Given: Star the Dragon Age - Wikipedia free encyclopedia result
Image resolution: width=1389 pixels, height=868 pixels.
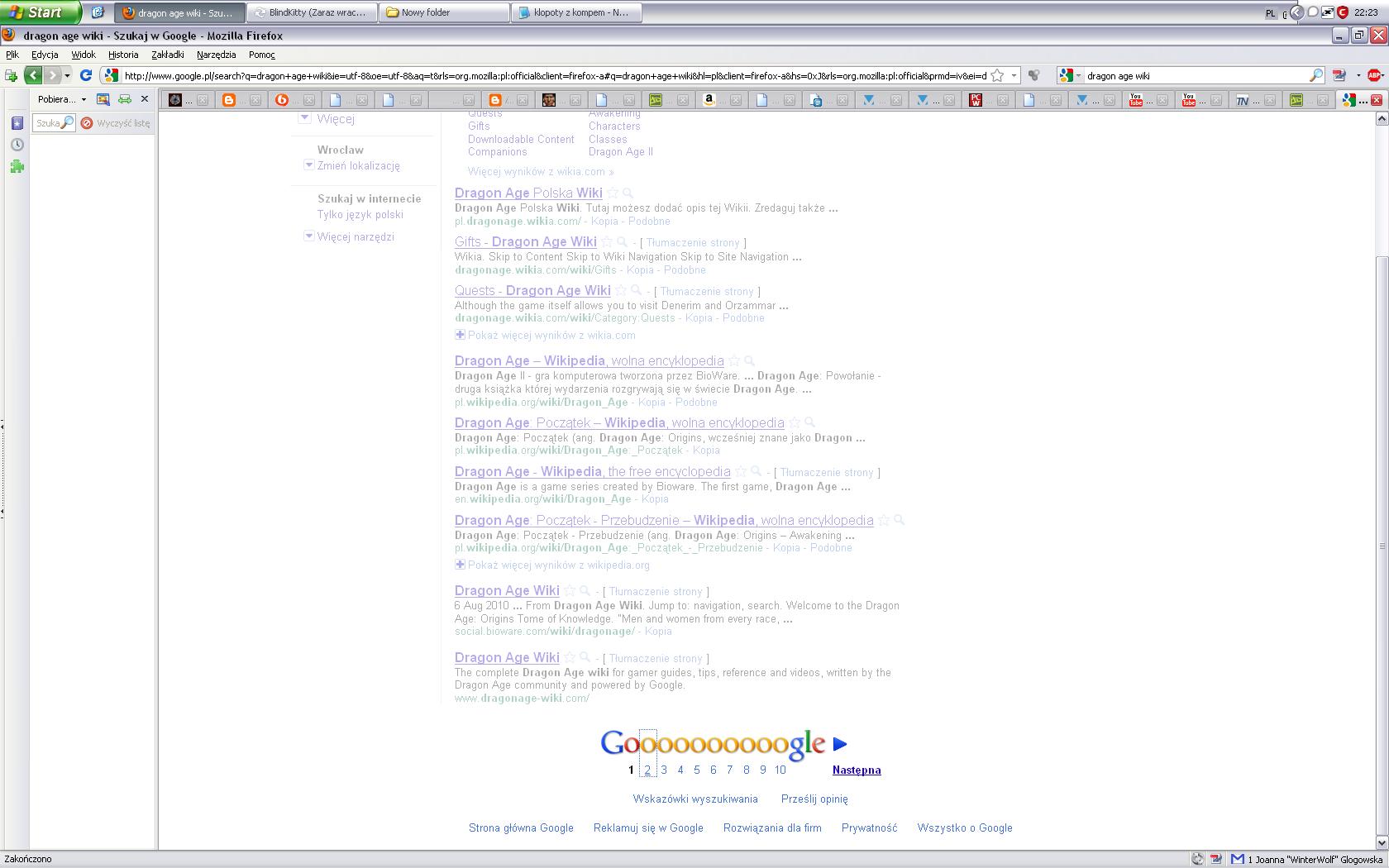Looking at the screenshot, I should click(742, 472).
